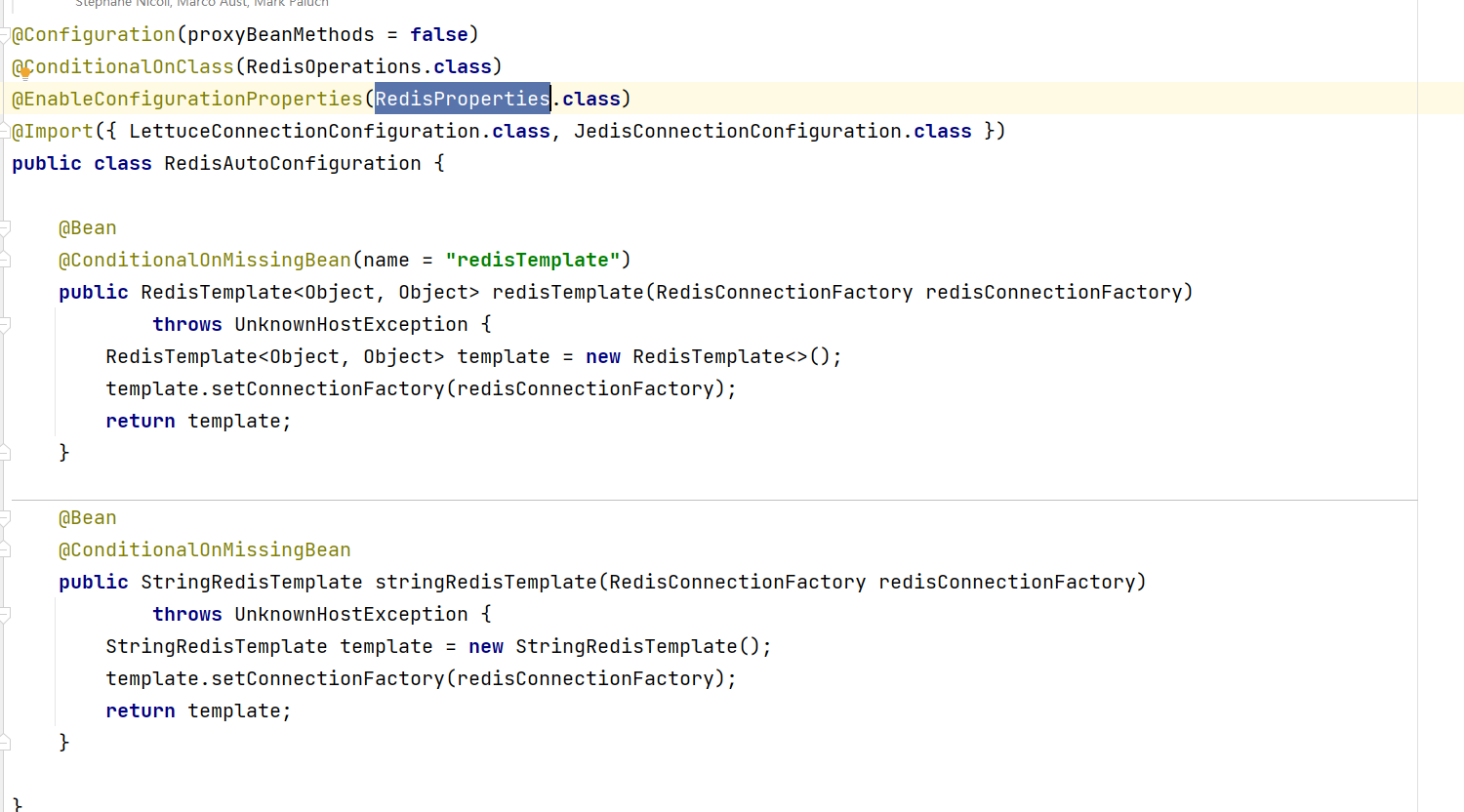Click fold marker at the @Import line

coord(5,132)
